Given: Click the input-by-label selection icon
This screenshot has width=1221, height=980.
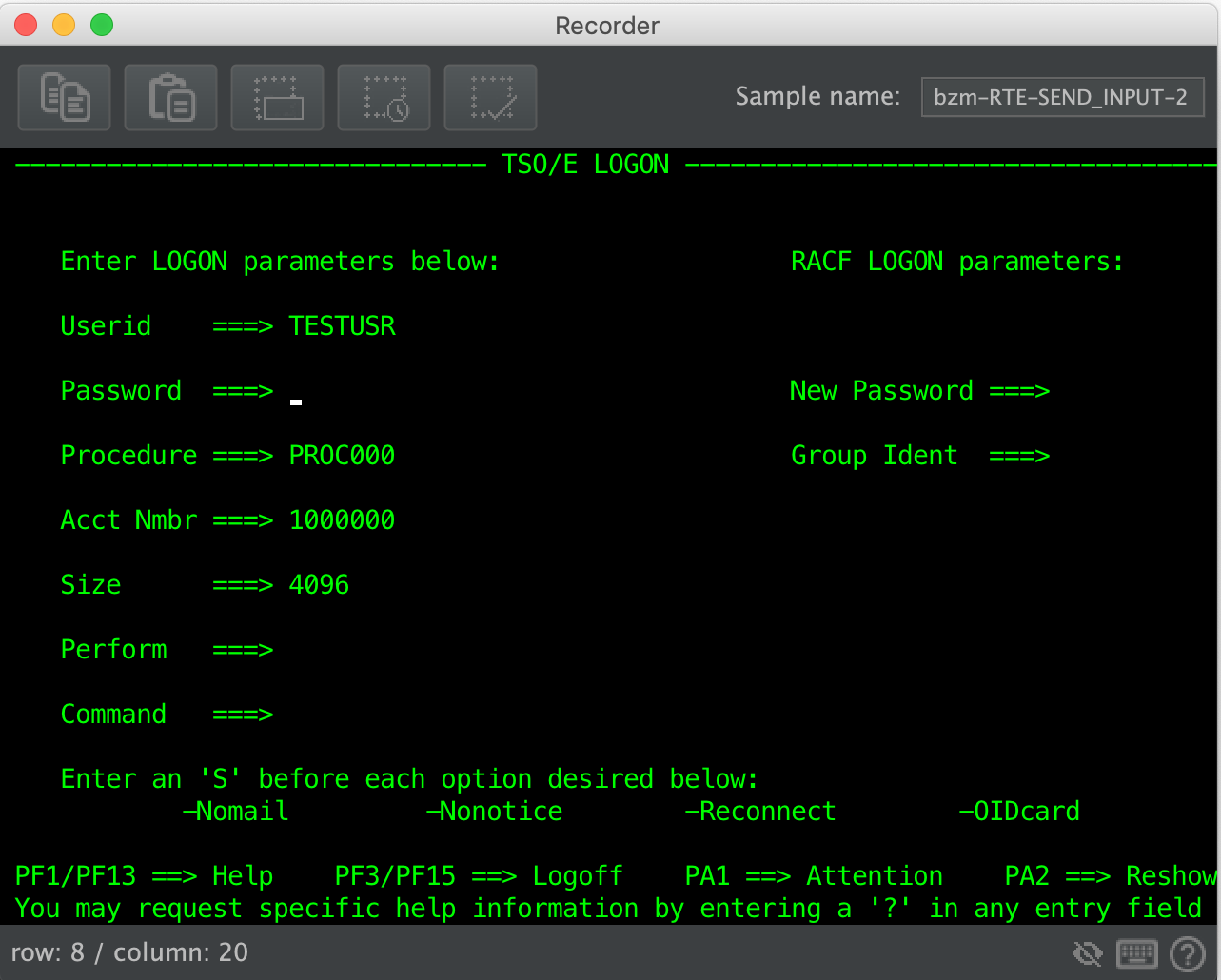Looking at the screenshot, I should pyautogui.click(x=278, y=97).
